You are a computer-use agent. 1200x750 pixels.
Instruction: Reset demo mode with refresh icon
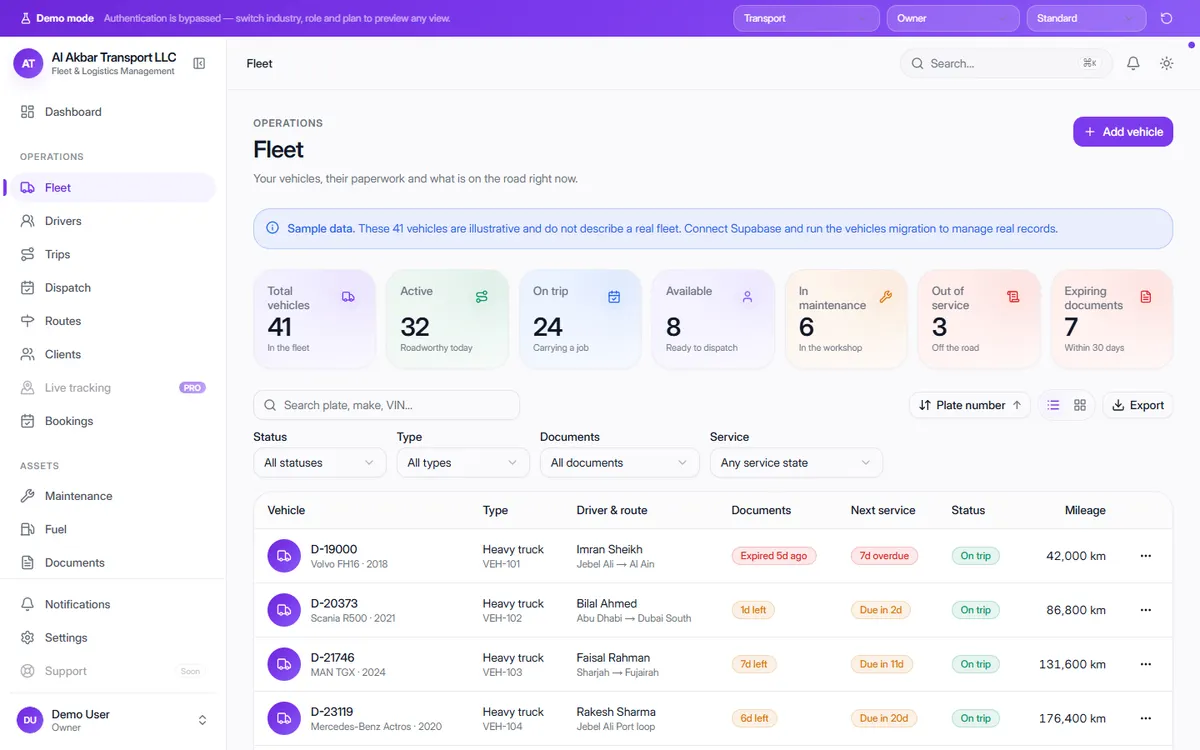click(x=1166, y=18)
